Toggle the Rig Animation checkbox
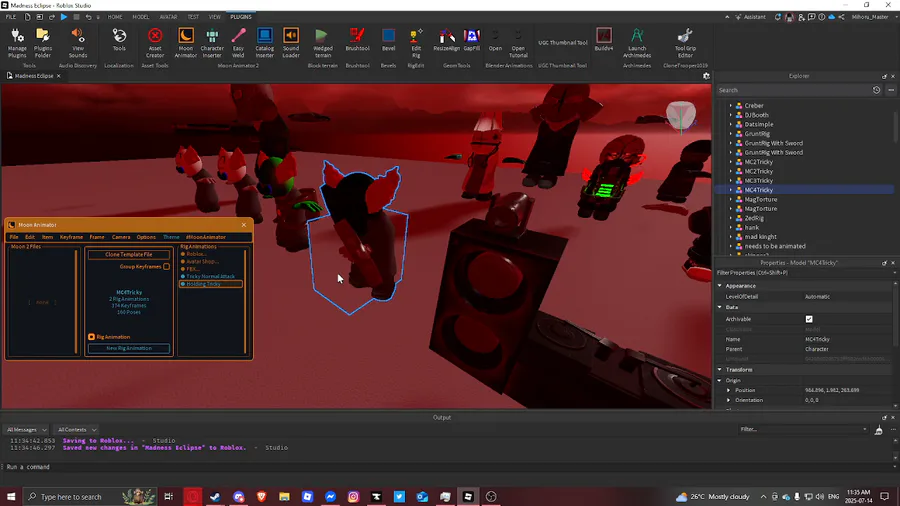Viewport: 900px width, 506px height. (91, 337)
